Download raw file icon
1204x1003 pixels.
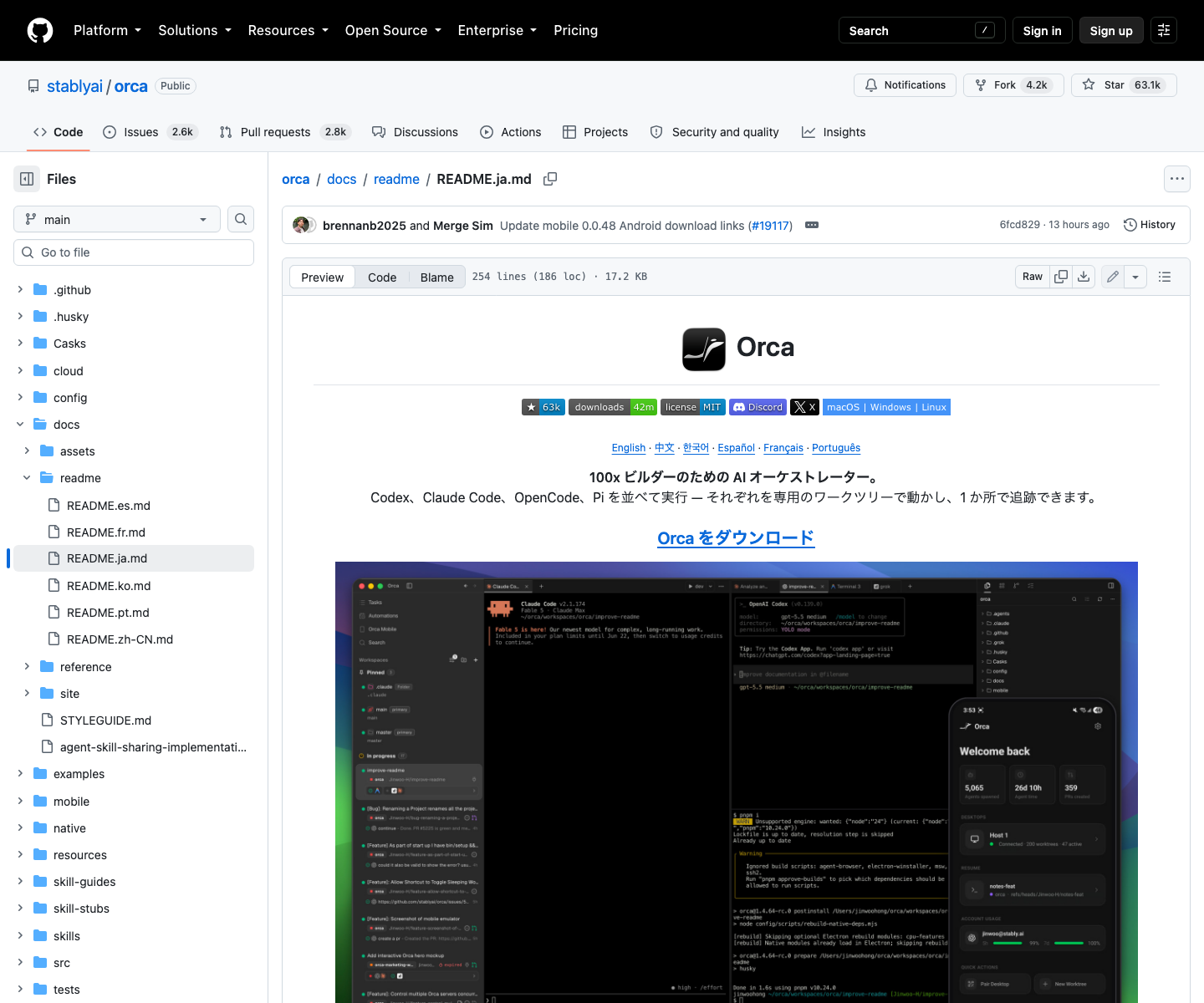pyautogui.click(x=1084, y=277)
